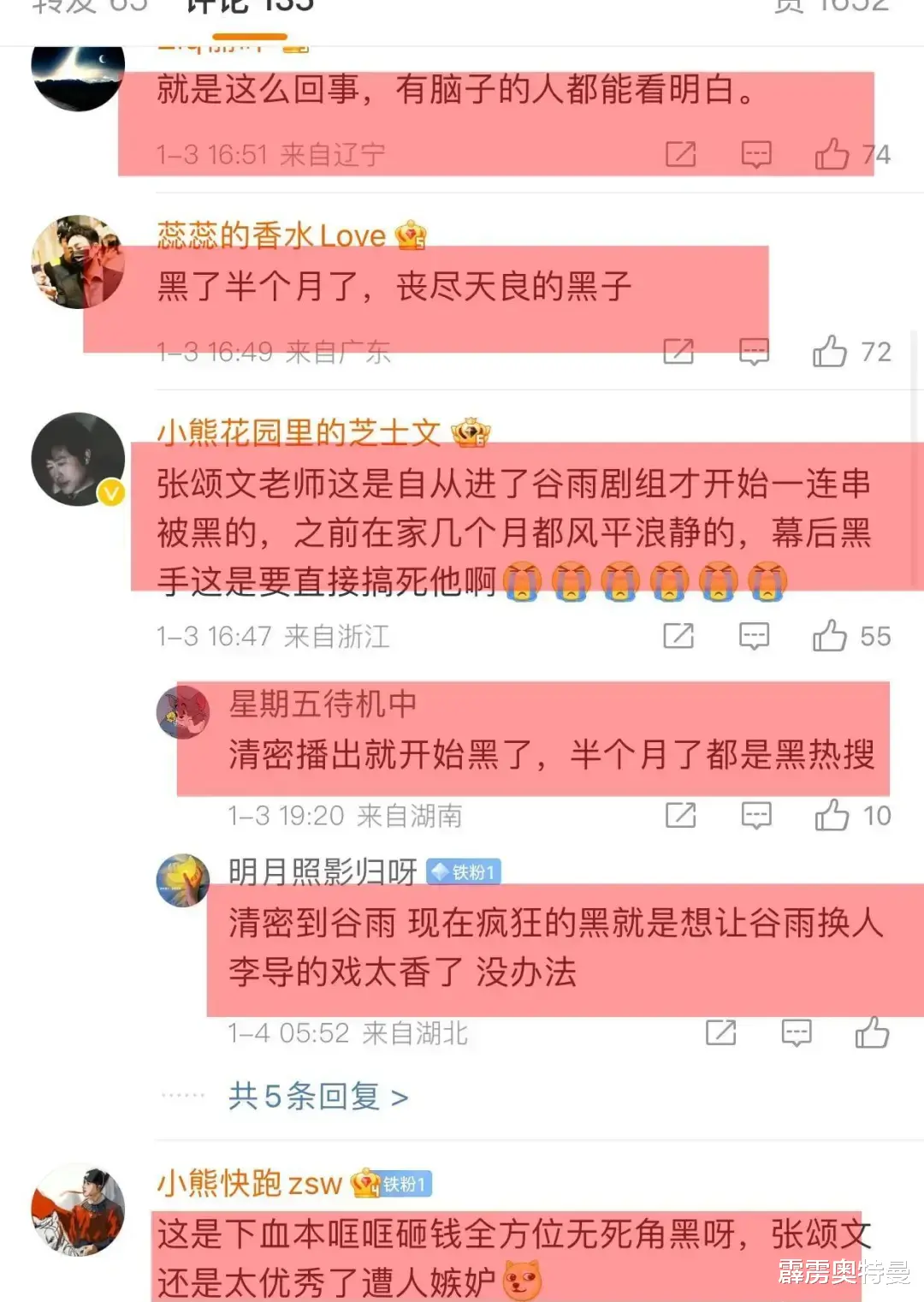Repost 星期五待机中's reply from 湖南
The height and width of the screenshot is (1302, 924).
click(680, 816)
